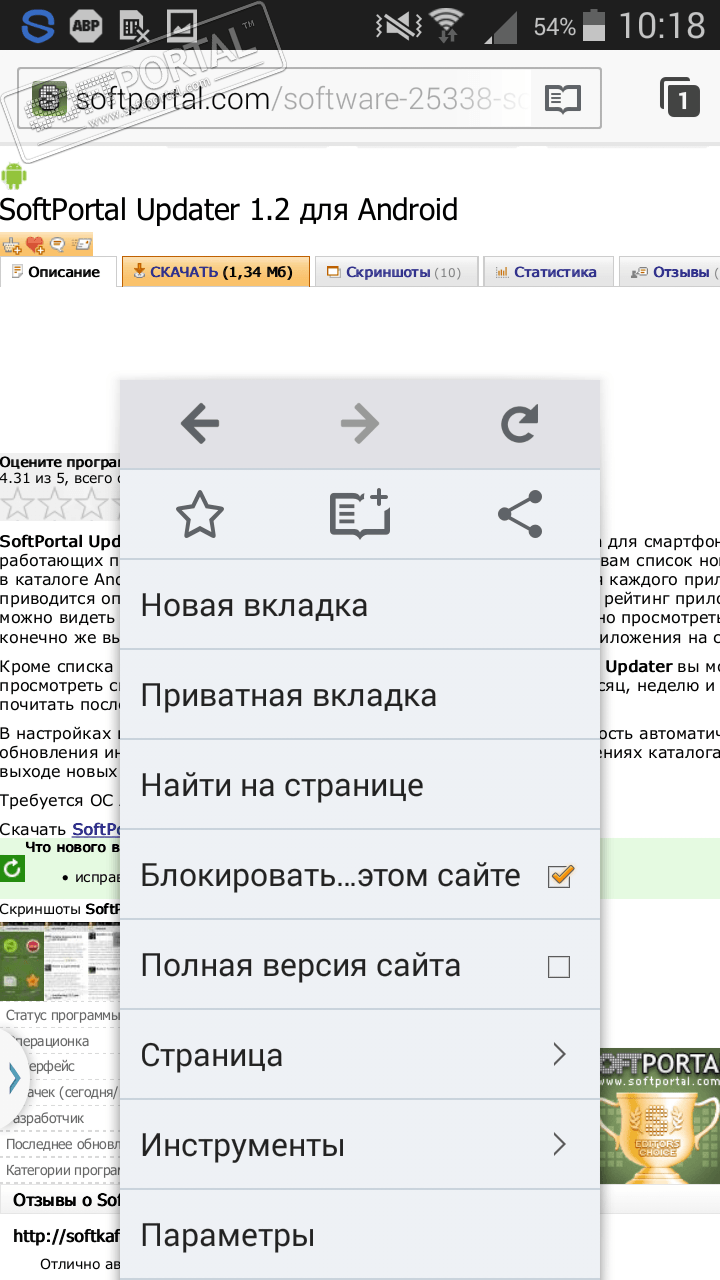
Task: Uncheck the 'Блокировать...этом сайте' checkbox
Action: pos(560,876)
